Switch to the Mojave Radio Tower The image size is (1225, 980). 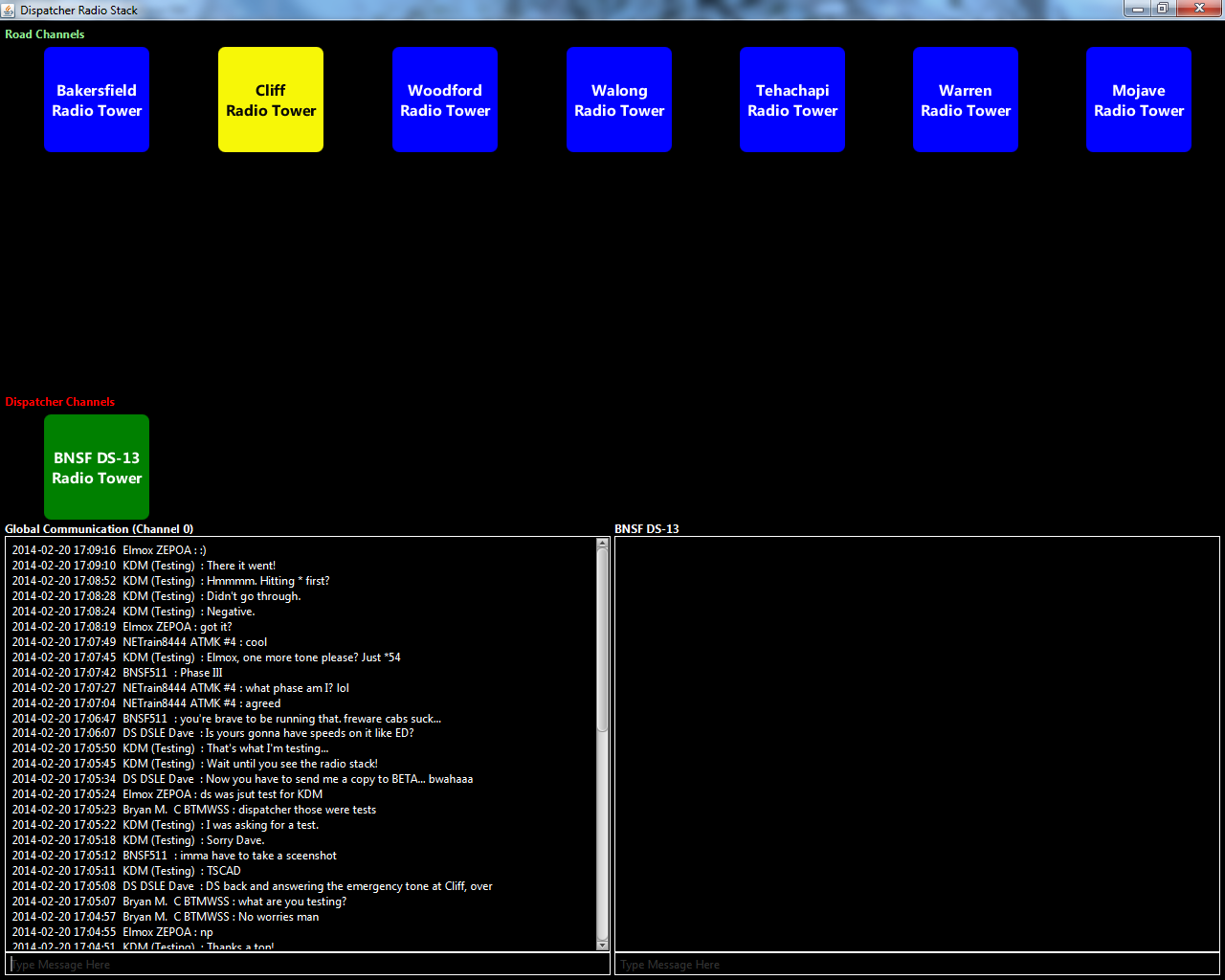click(1139, 100)
